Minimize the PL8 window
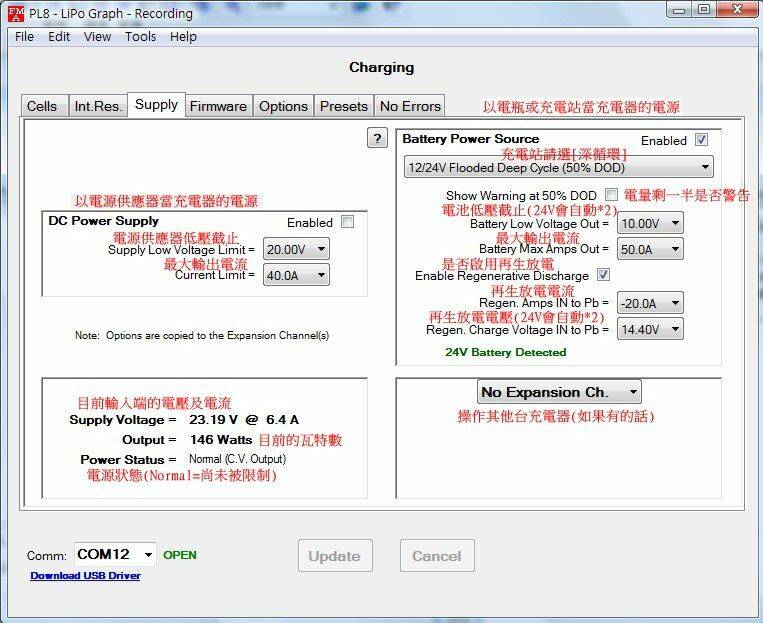Screen dimensions: 763x623 [680, 10]
